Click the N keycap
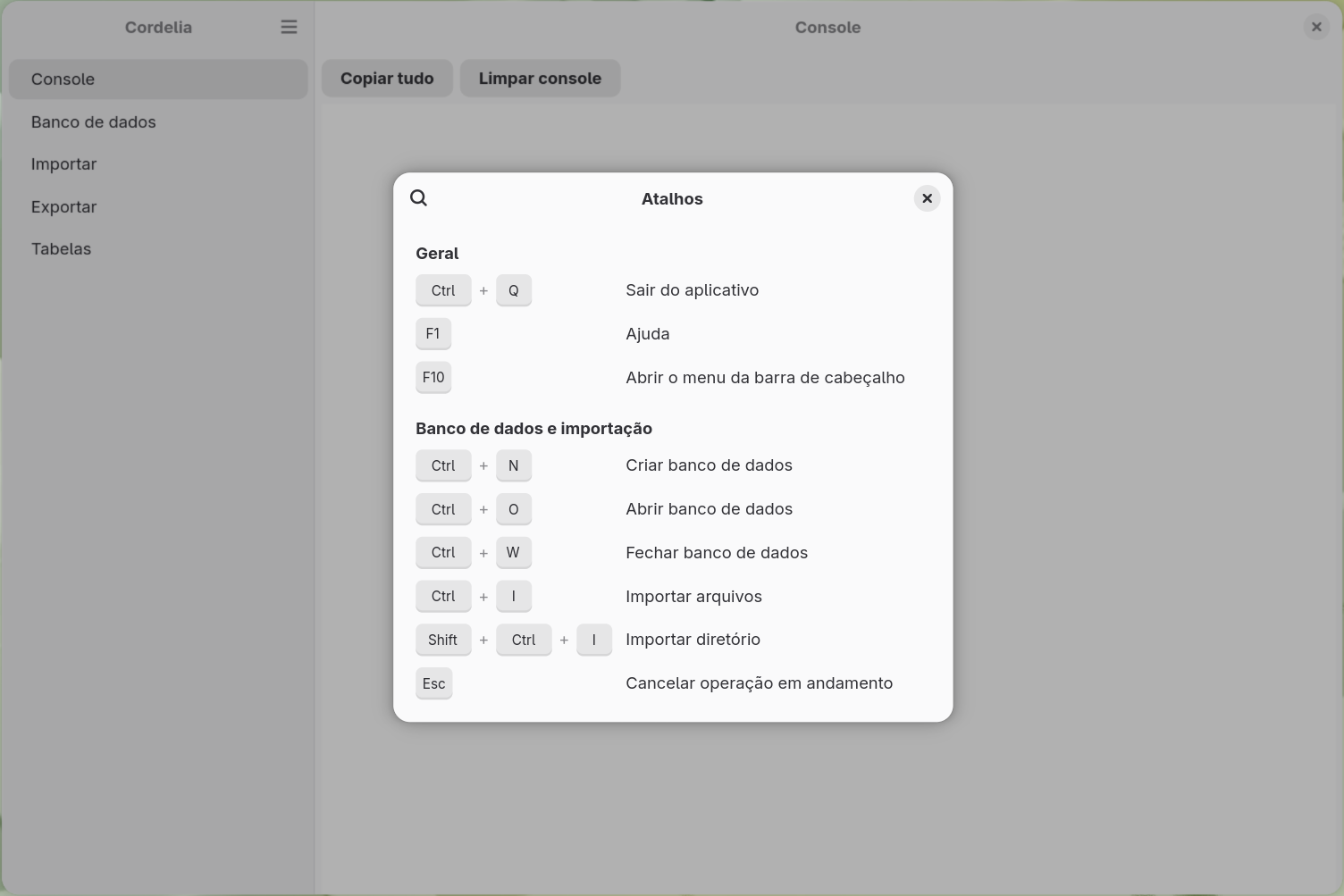The height and width of the screenshot is (896, 1344). pos(514,465)
